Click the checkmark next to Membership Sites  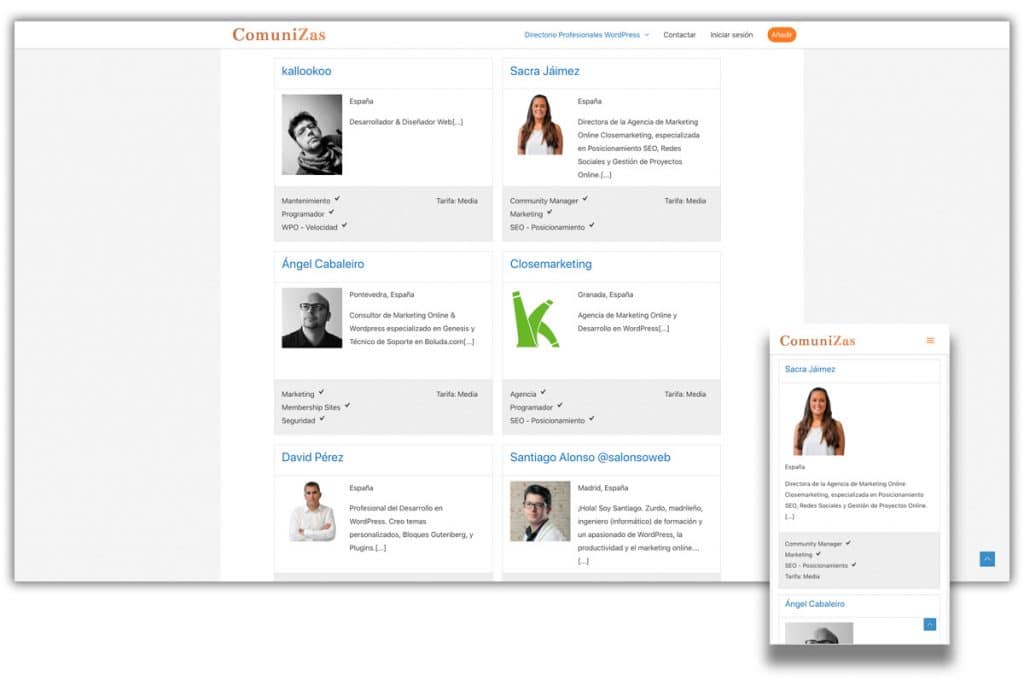coord(347,405)
